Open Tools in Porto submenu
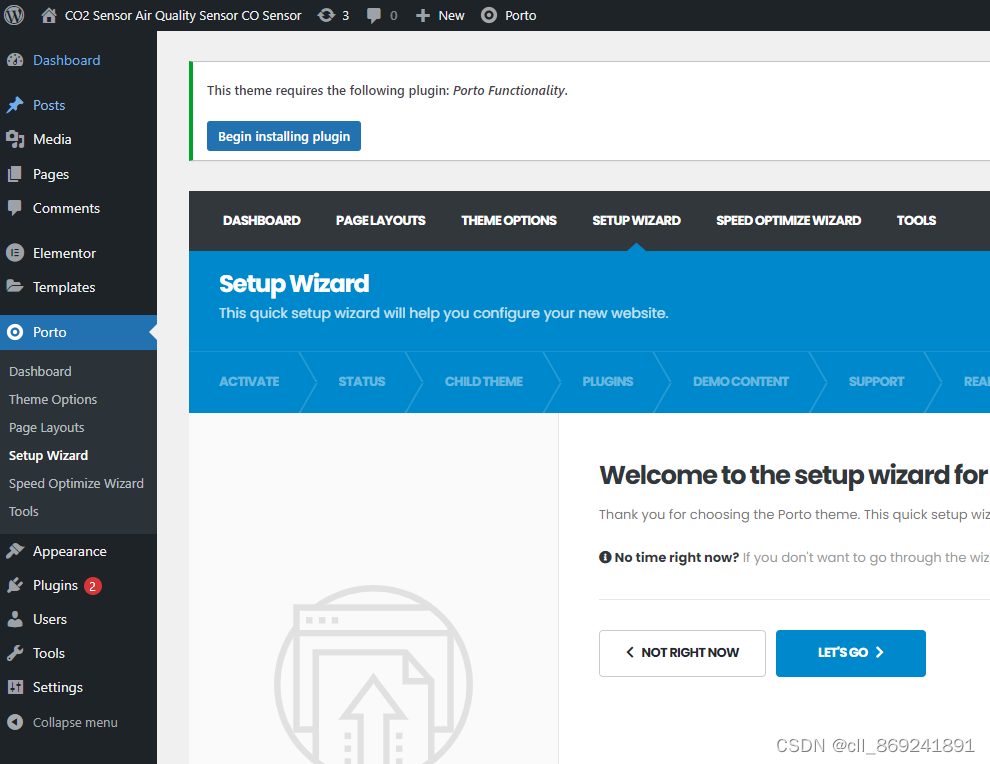The width and height of the screenshot is (990, 764). click(x=23, y=511)
